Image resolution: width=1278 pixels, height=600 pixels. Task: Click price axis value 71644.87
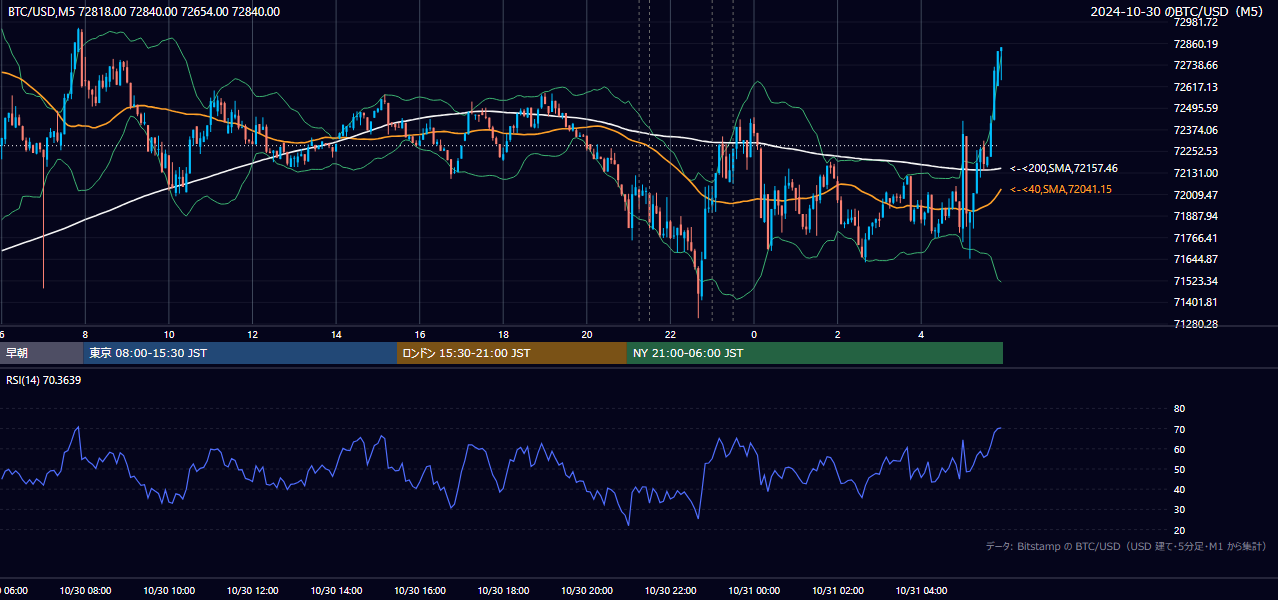[x=1196, y=259]
